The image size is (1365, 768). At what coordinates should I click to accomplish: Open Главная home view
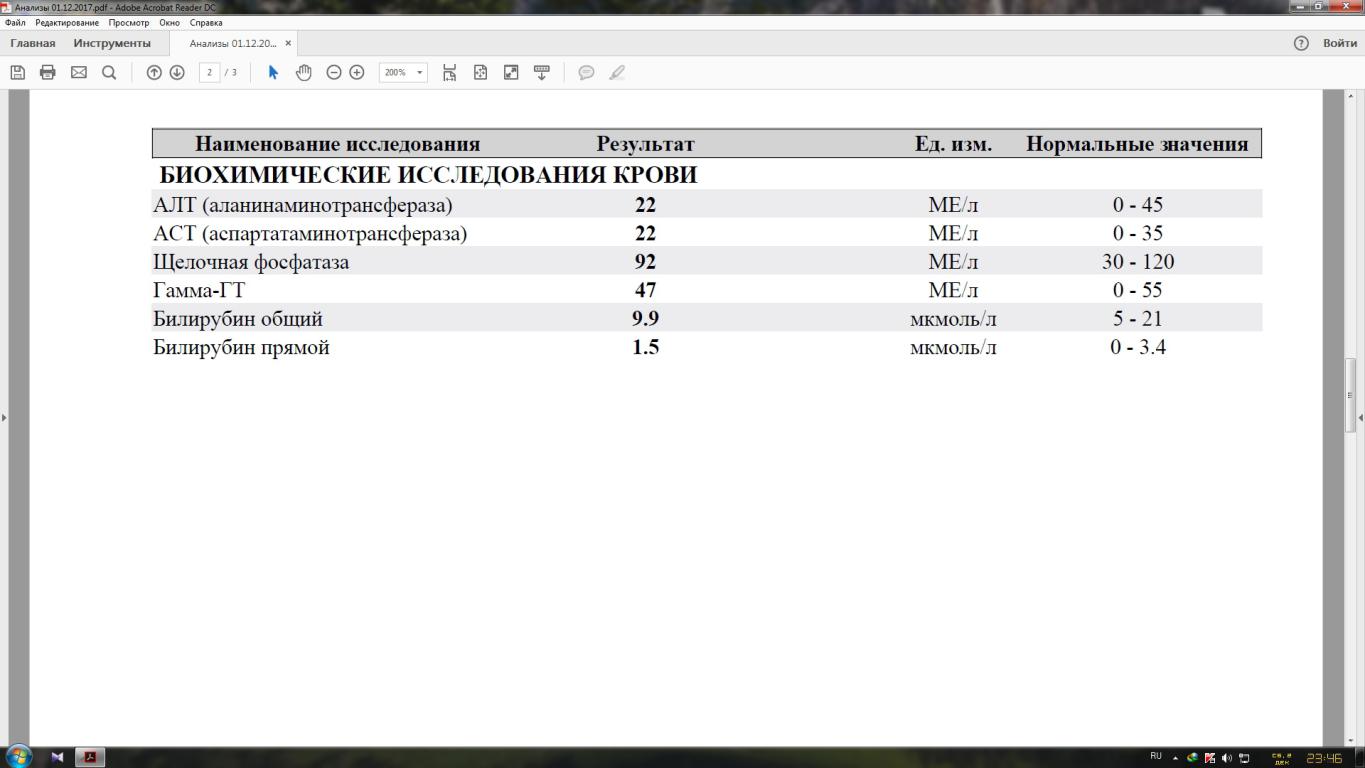tap(33, 43)
